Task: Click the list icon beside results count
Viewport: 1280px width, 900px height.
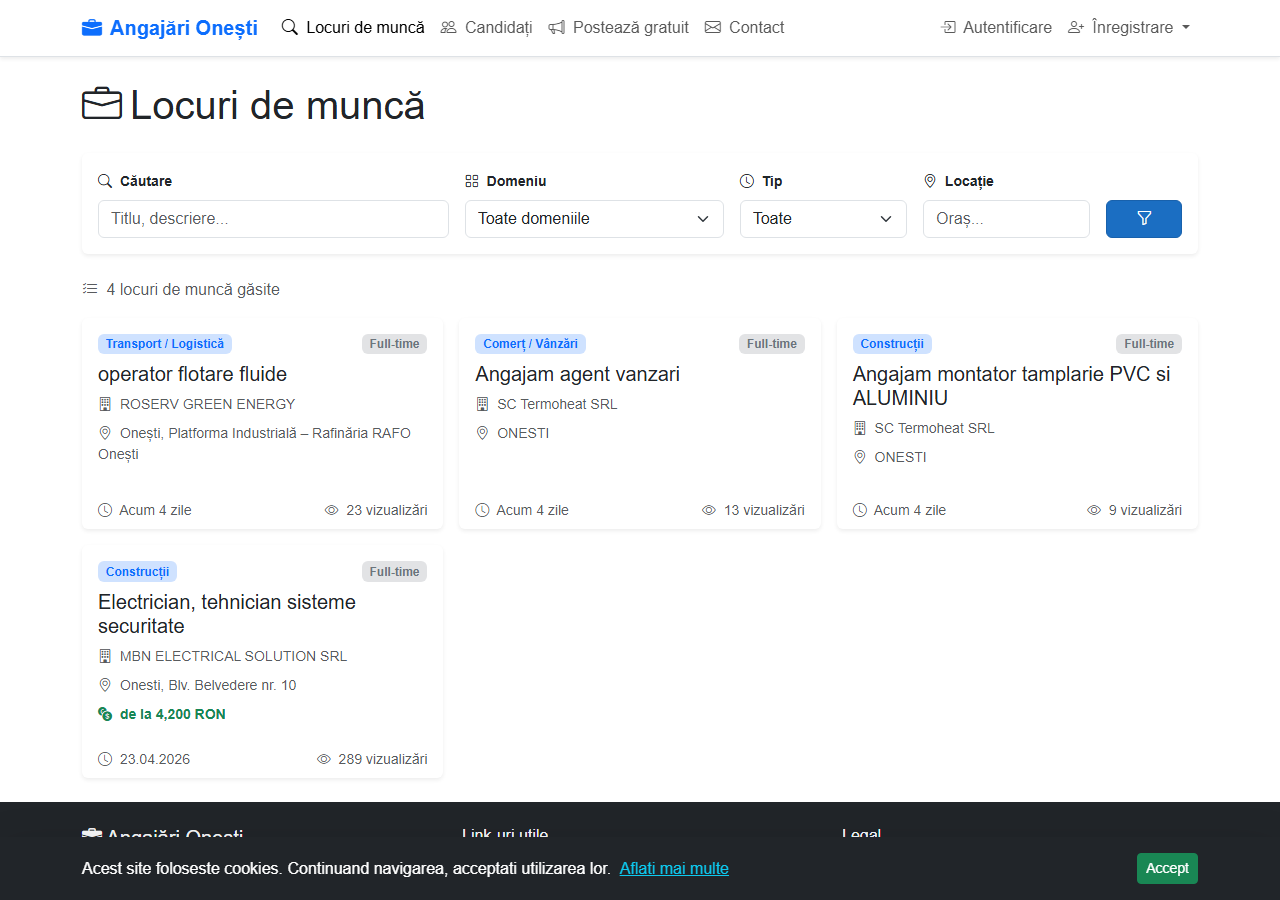Action: (90, 289)
